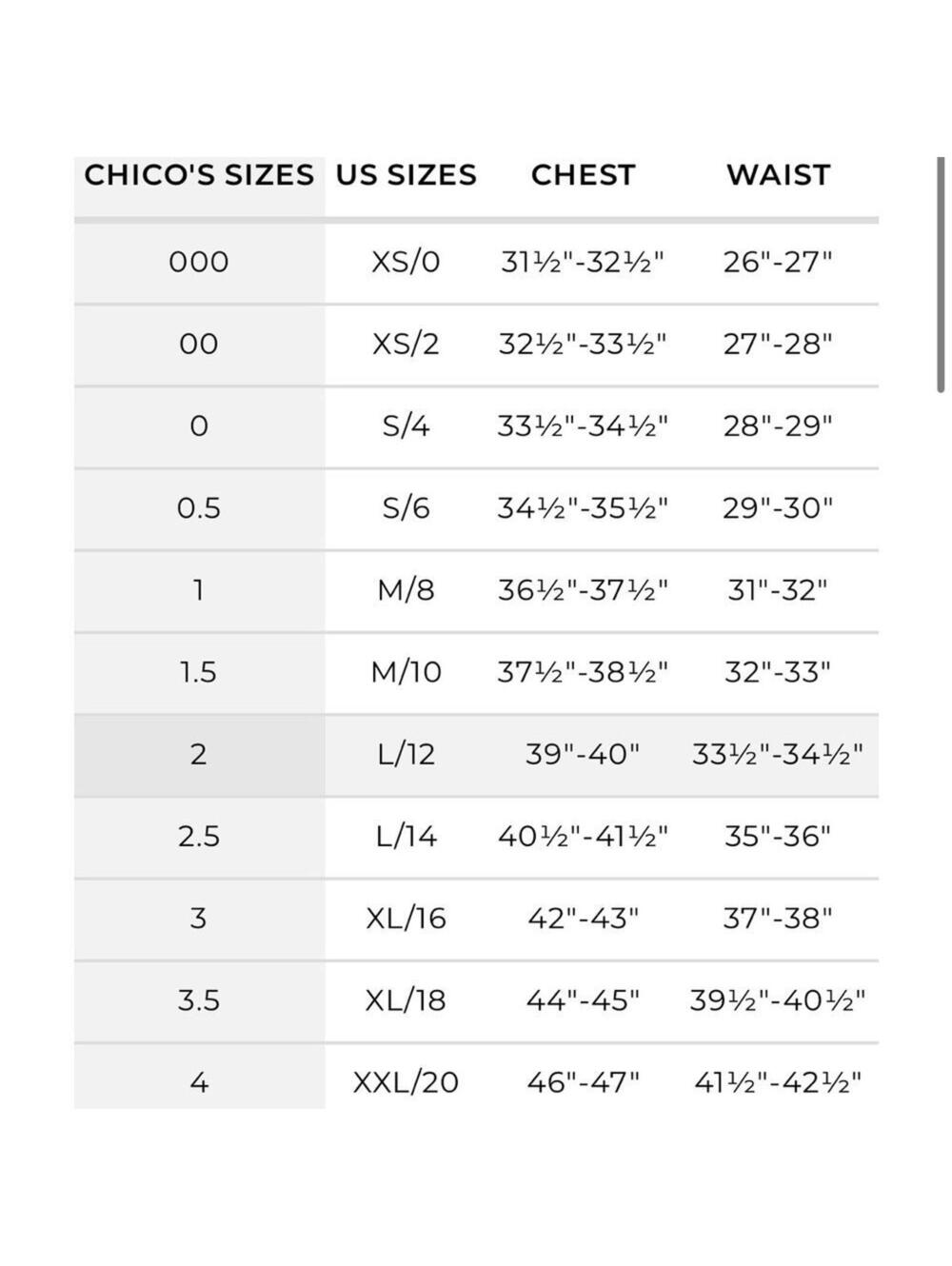This screenshot has width=952, height=1266.
Task: Select the Chico's size 0.5 cell
Action: [199, 508]
